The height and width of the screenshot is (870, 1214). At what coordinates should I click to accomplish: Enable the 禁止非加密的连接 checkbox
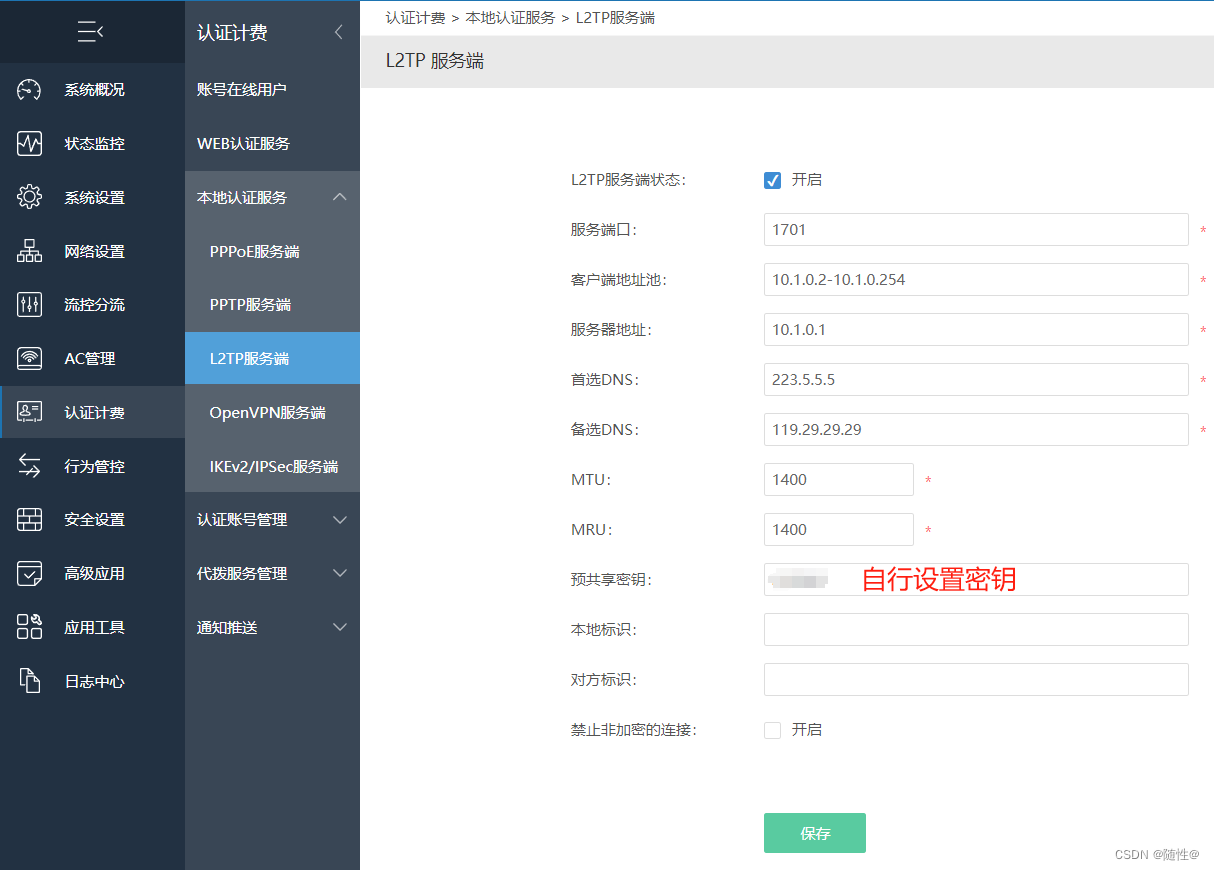[772, 730]
